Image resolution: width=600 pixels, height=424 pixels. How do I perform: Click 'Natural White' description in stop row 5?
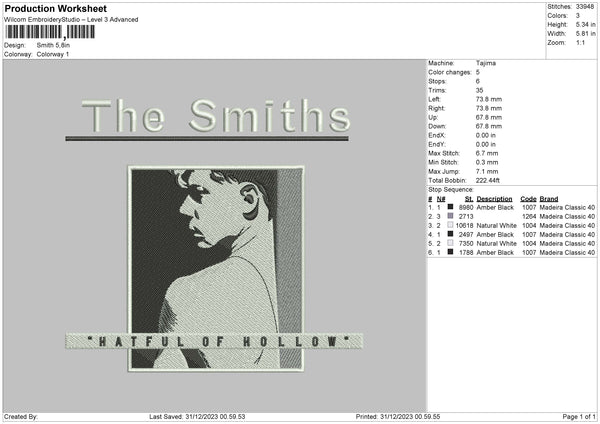click(496, 243)
